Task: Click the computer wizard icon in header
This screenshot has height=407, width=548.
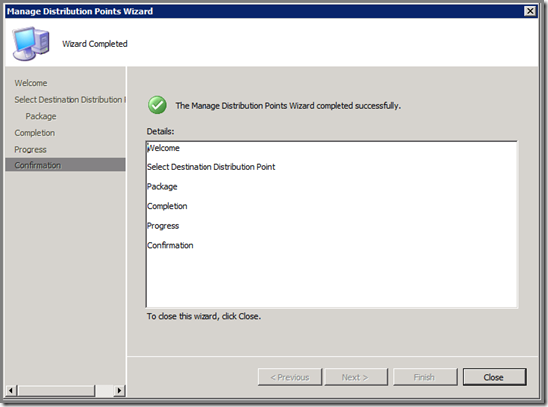Action: pyautogui.click(x=31, y=44)
